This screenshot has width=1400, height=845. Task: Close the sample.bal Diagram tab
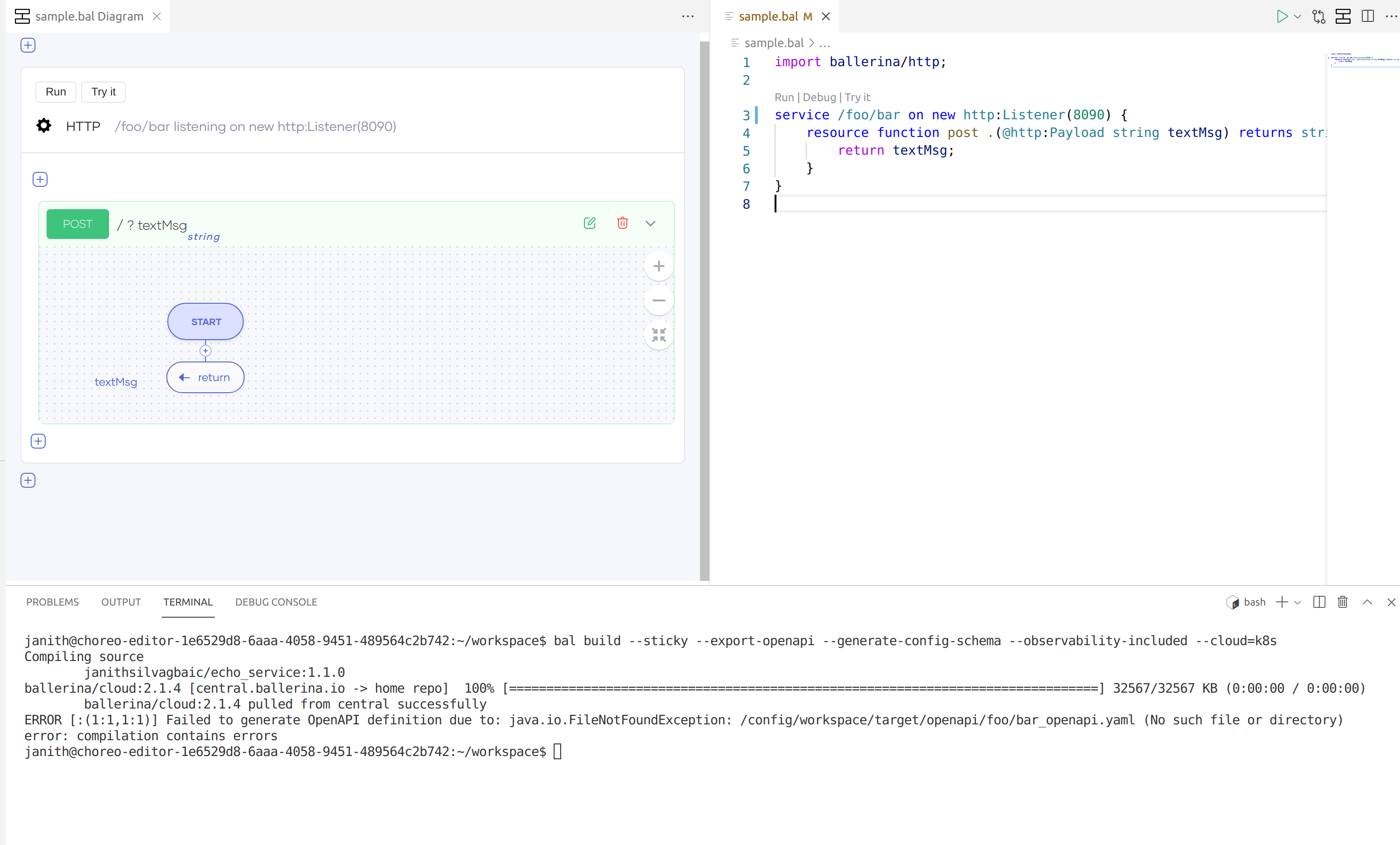(x=157, y=16)
